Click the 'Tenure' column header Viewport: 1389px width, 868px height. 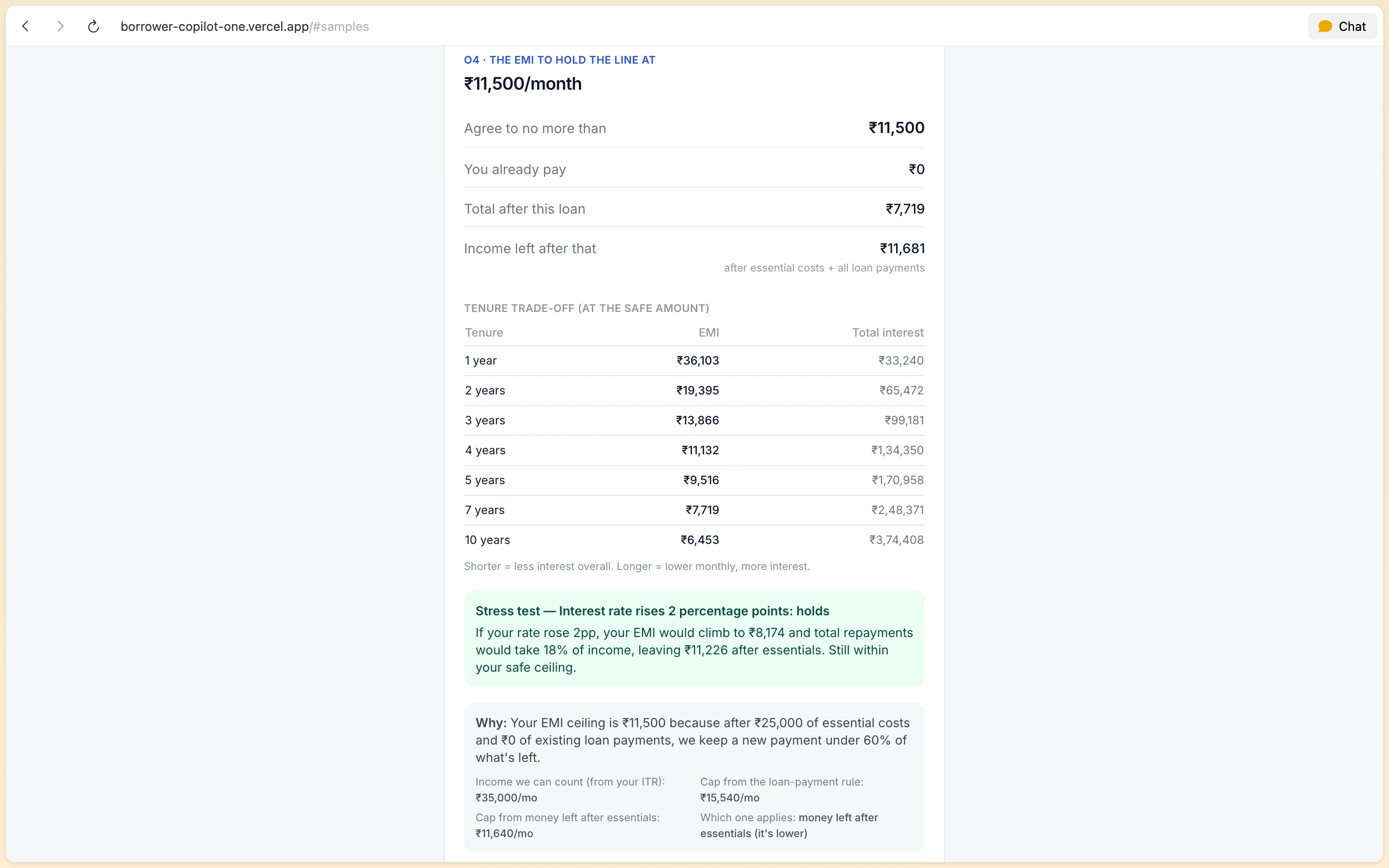[x=484, y=333]
